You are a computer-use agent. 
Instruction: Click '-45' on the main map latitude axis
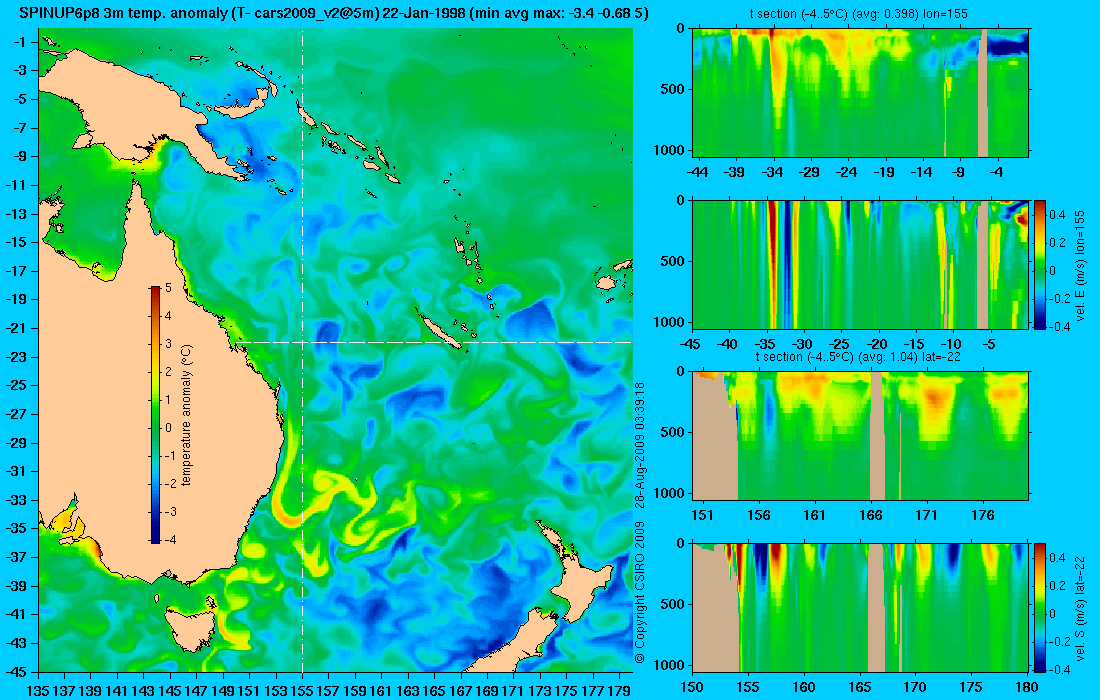pos(16,671)
